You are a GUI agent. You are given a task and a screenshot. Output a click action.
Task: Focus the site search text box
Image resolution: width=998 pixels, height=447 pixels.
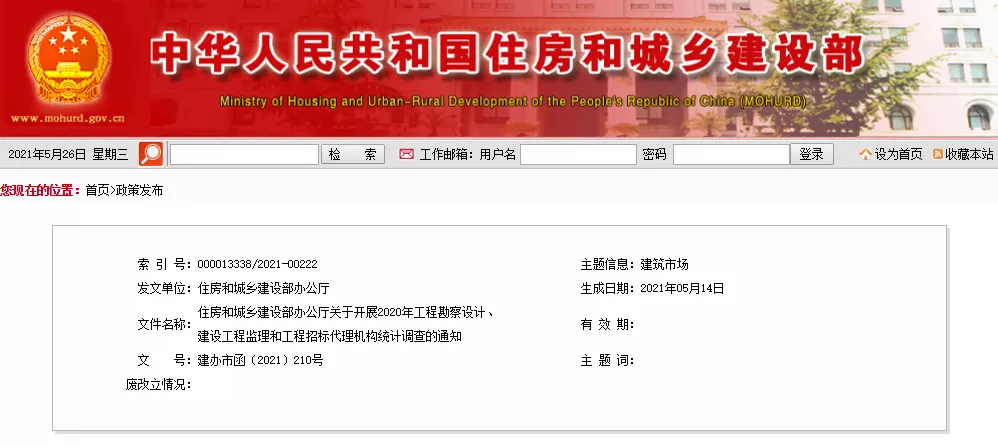tap(244, 155)
